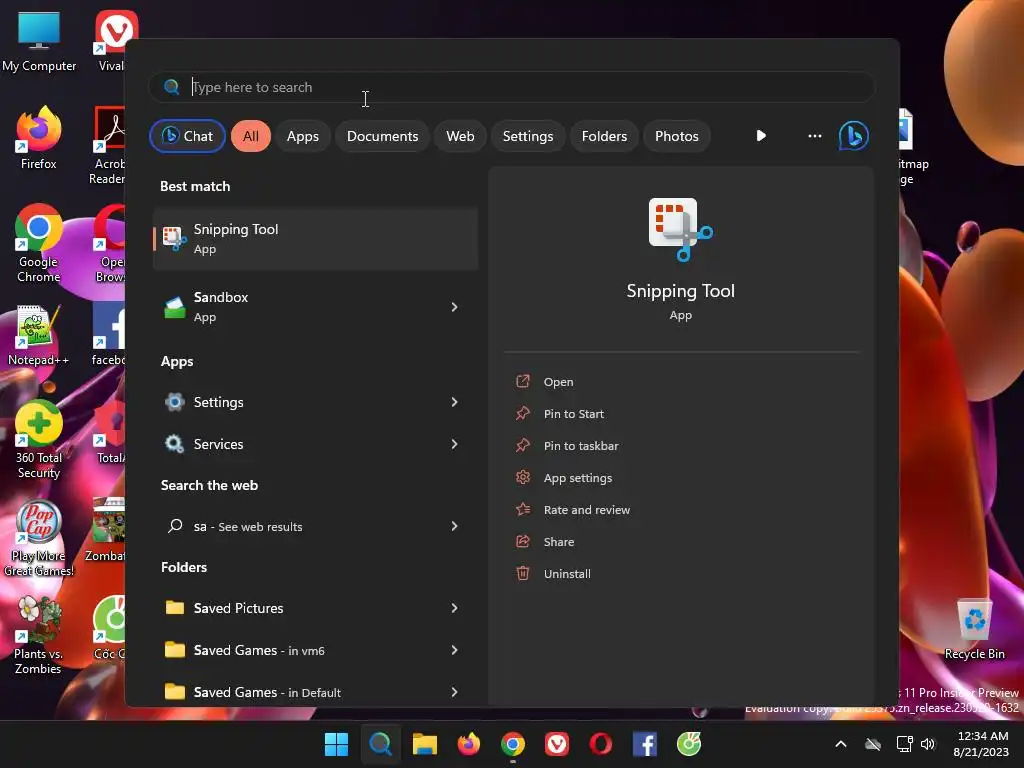The height and width of the screenshot is (768, 1024).
Task: Select the Saved Games in Default folder result
Action: tap(315, 692)
